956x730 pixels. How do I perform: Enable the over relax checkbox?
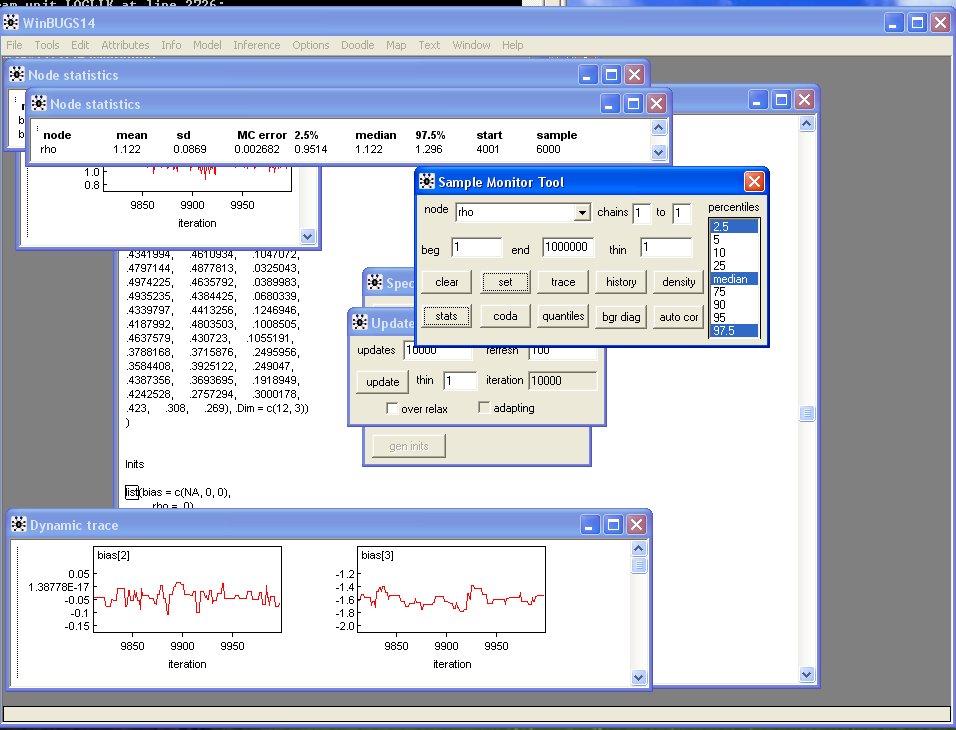(393, 408)
